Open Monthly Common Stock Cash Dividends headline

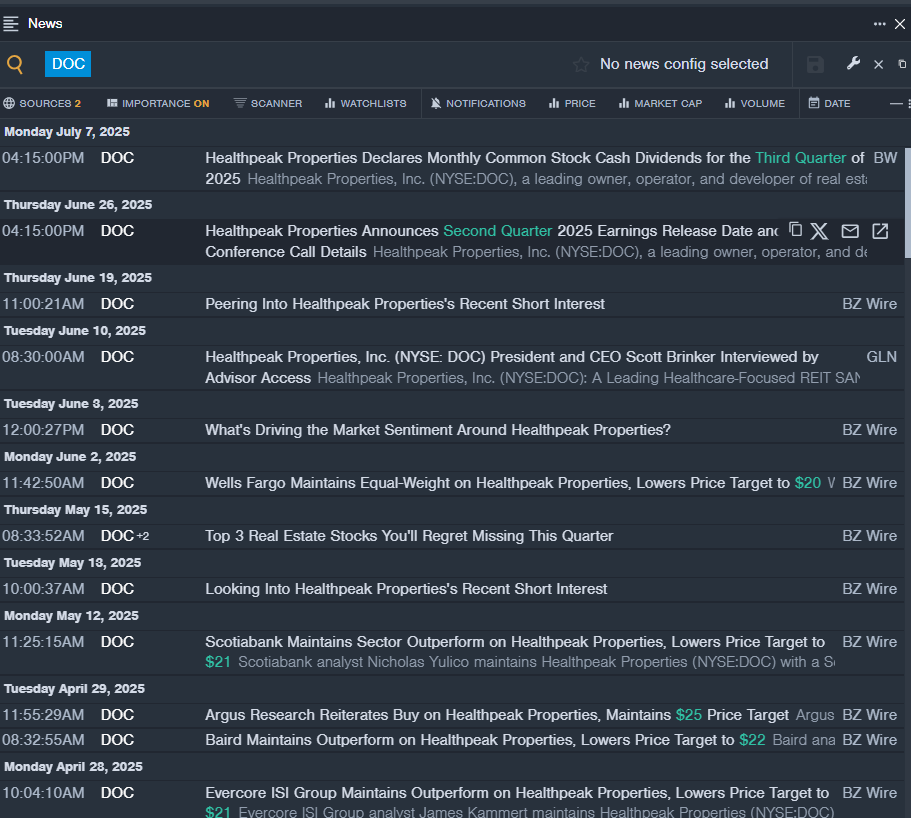coord(535,168)
